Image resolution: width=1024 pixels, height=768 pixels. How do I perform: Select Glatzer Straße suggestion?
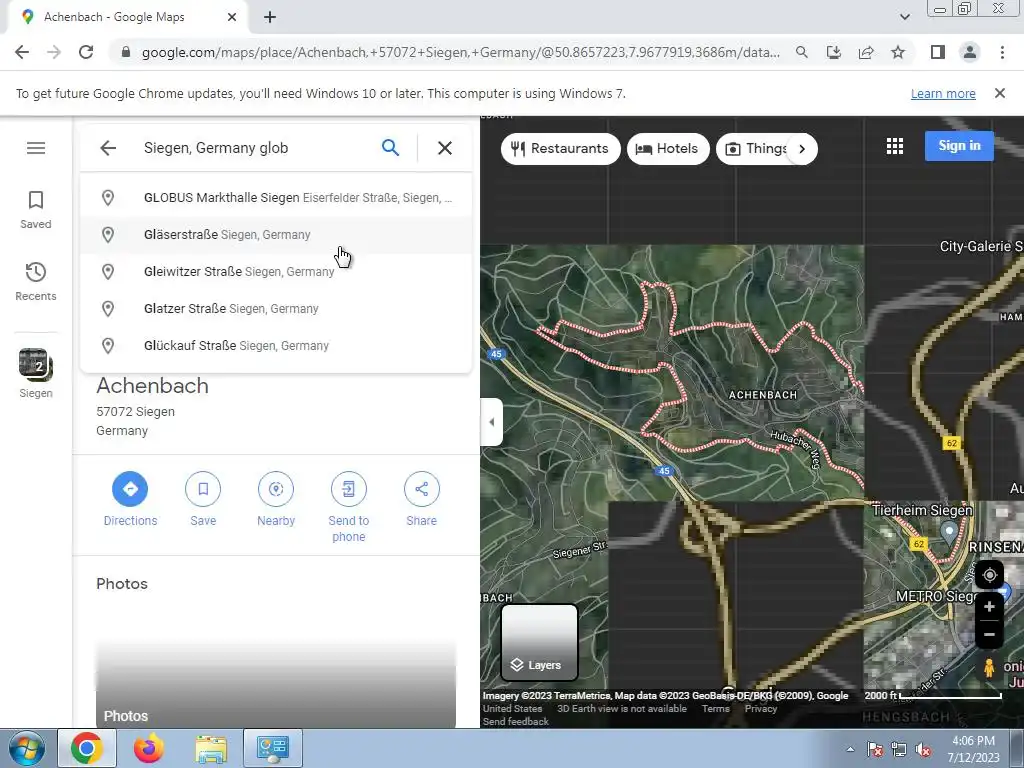[276, 308]
